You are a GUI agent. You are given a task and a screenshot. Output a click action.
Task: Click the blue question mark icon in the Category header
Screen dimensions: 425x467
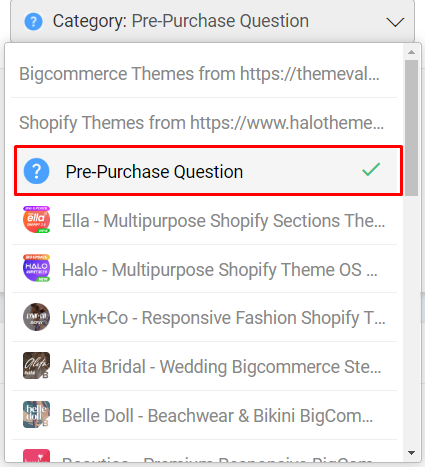pos(33,21)
